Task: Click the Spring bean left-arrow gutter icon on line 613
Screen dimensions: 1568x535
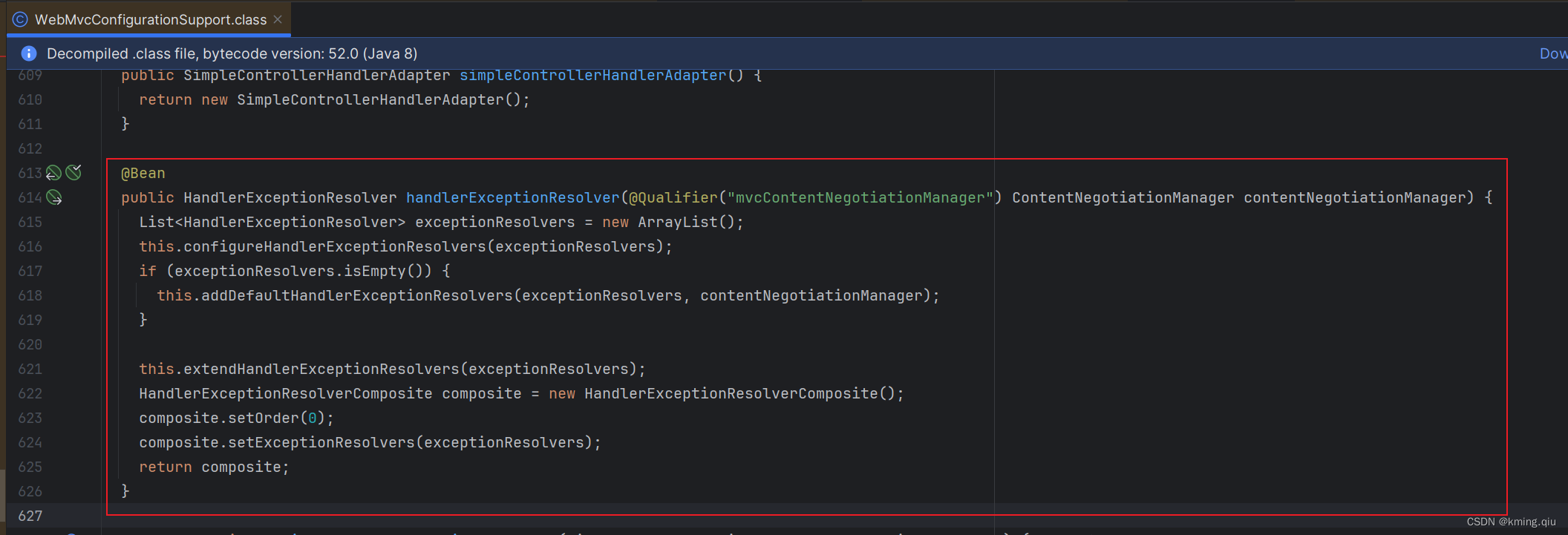Action: [54, 173]
